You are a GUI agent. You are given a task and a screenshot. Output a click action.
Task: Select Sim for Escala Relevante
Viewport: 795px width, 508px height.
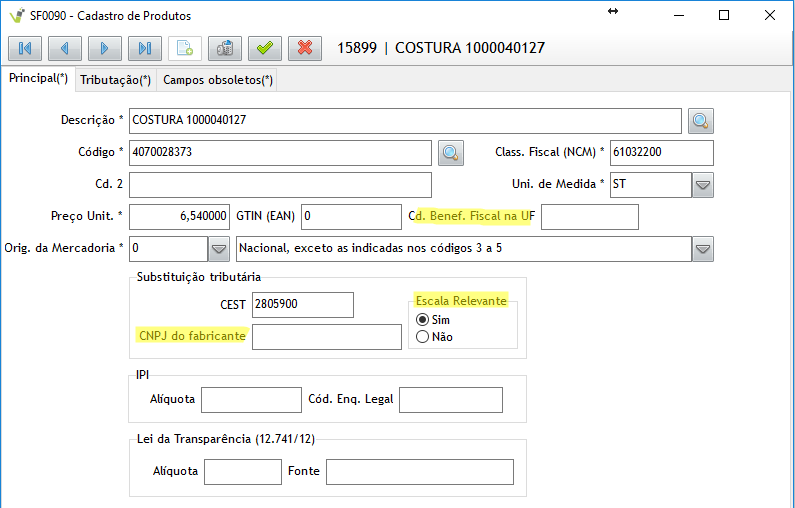click(x=422, y=319)
